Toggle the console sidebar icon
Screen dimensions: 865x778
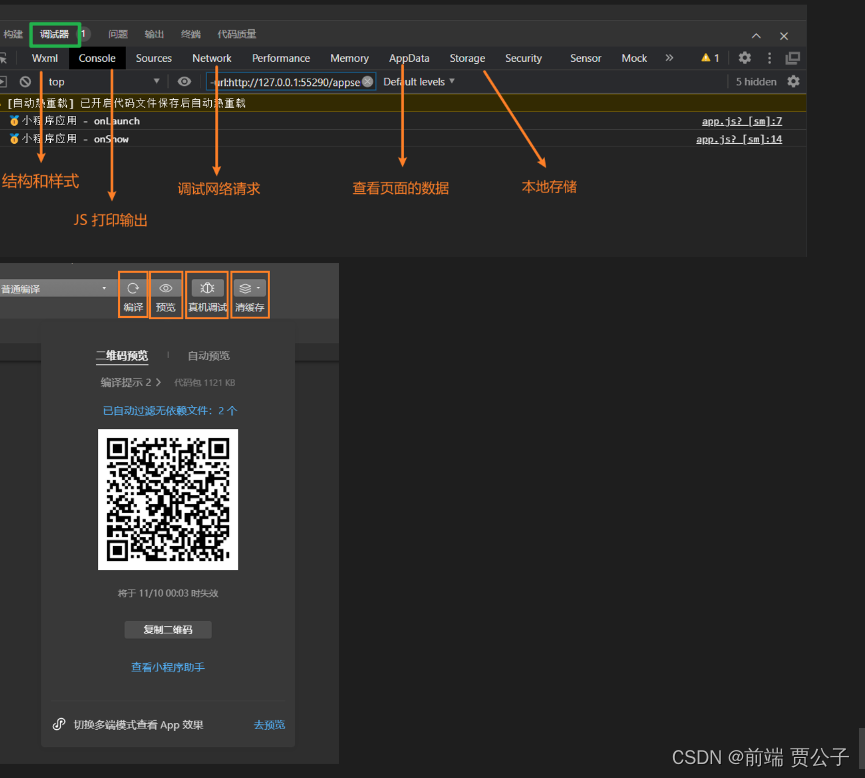[3, 82]
